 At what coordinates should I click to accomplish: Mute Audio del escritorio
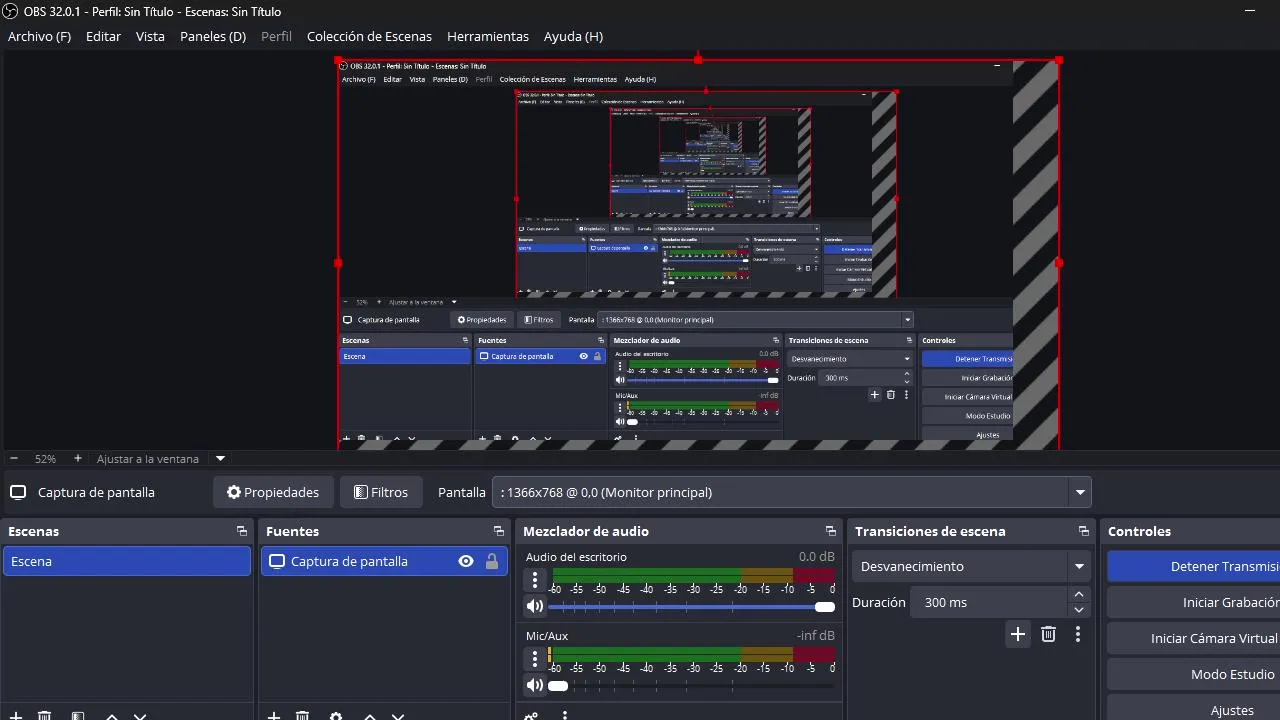535,606
